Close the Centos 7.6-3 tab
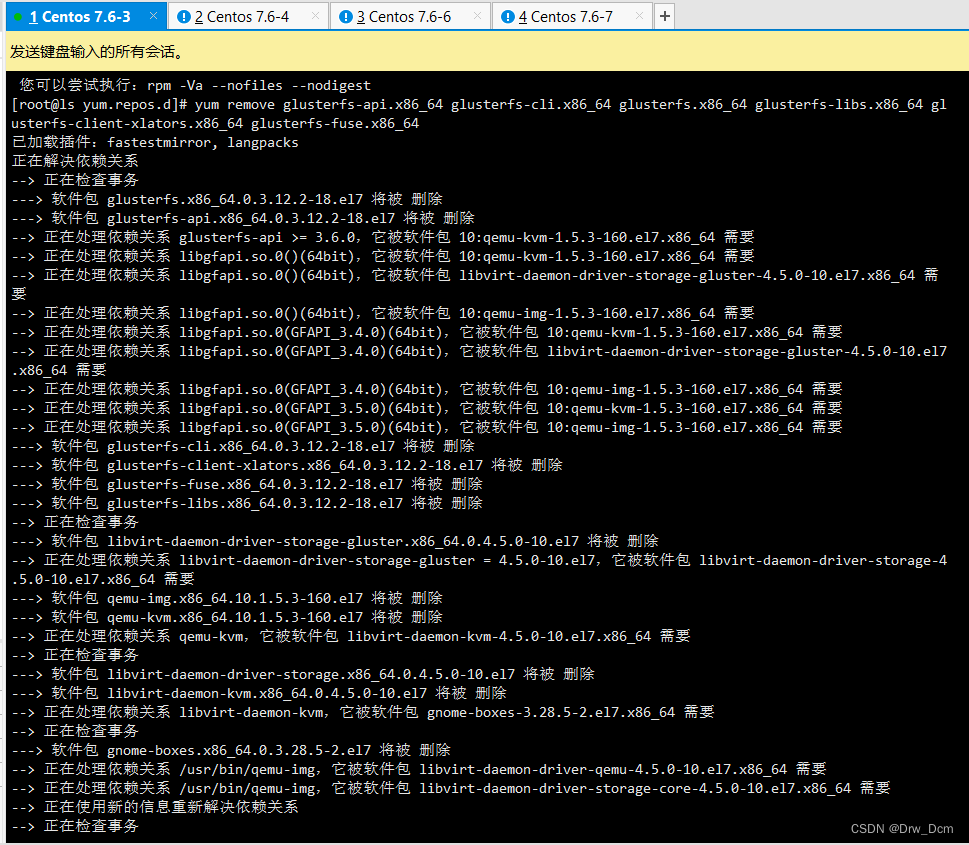 coord(153,16)
